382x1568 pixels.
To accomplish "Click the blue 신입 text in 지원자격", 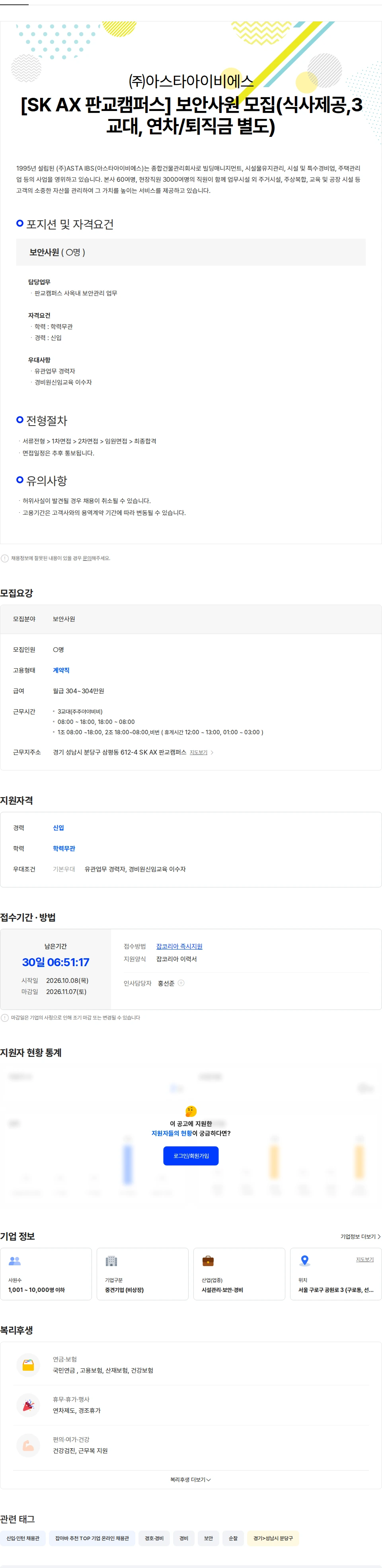I will [58, 828].
